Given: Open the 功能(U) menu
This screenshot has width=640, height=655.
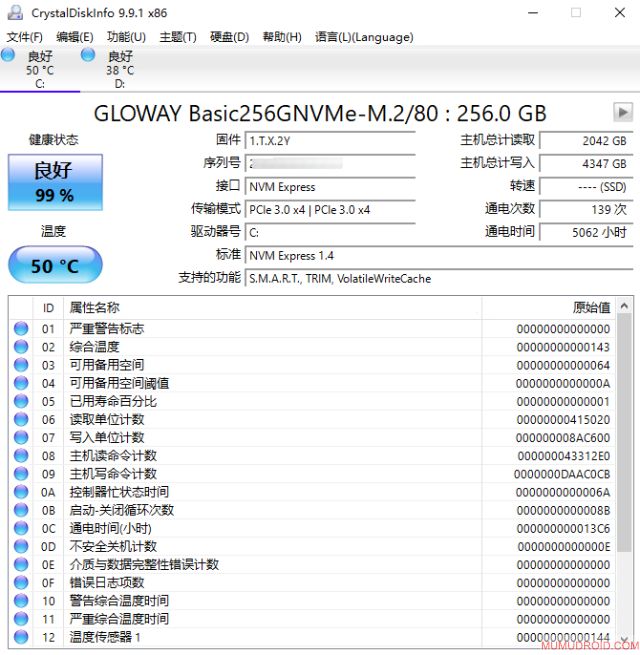Looking at the screenshot, I should (126, 37).
